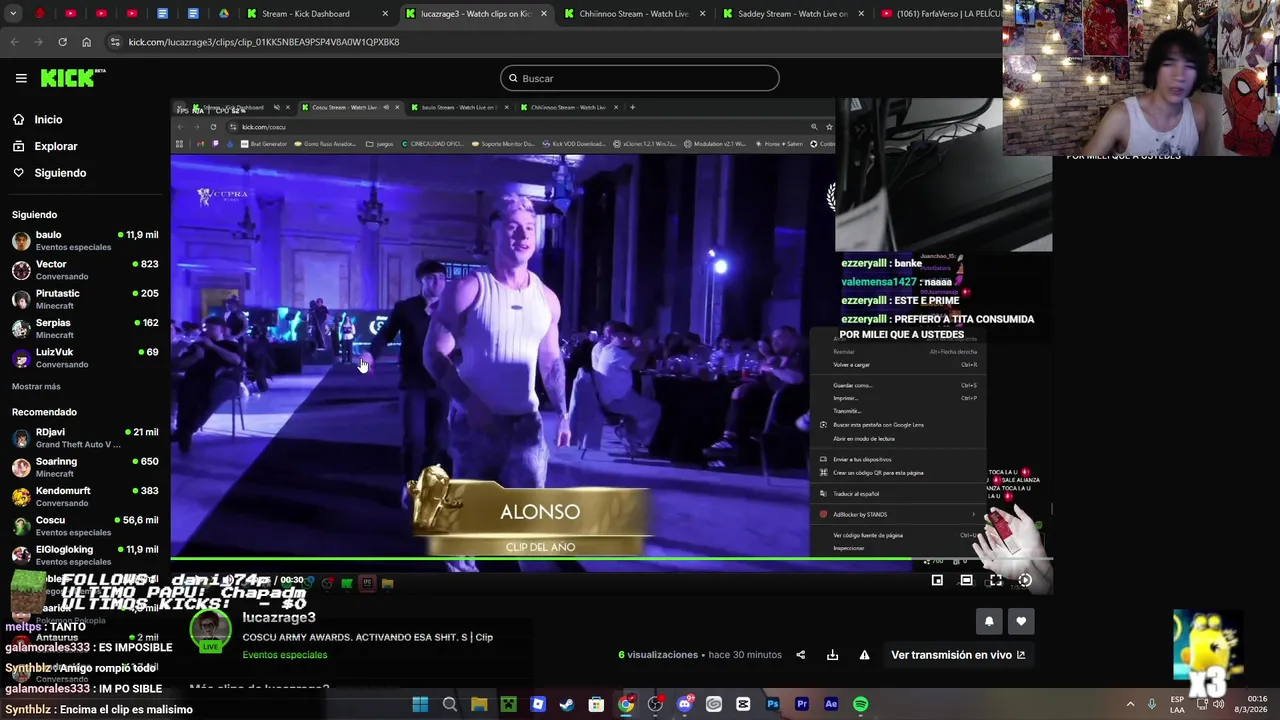Image resolution: width=1280 pixels, height=720 pixels.
Task: Close the lucazrage3 clips tab
Action: point(544,14)
